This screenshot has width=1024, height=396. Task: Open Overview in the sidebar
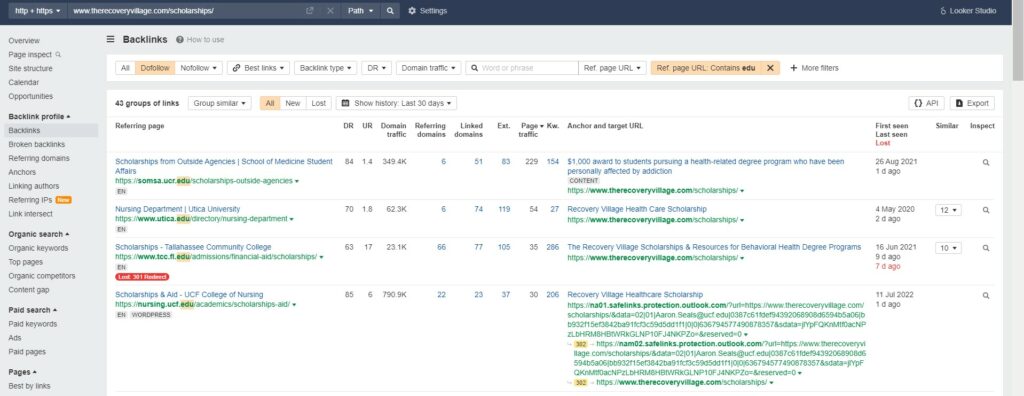[x=24, y=41]
